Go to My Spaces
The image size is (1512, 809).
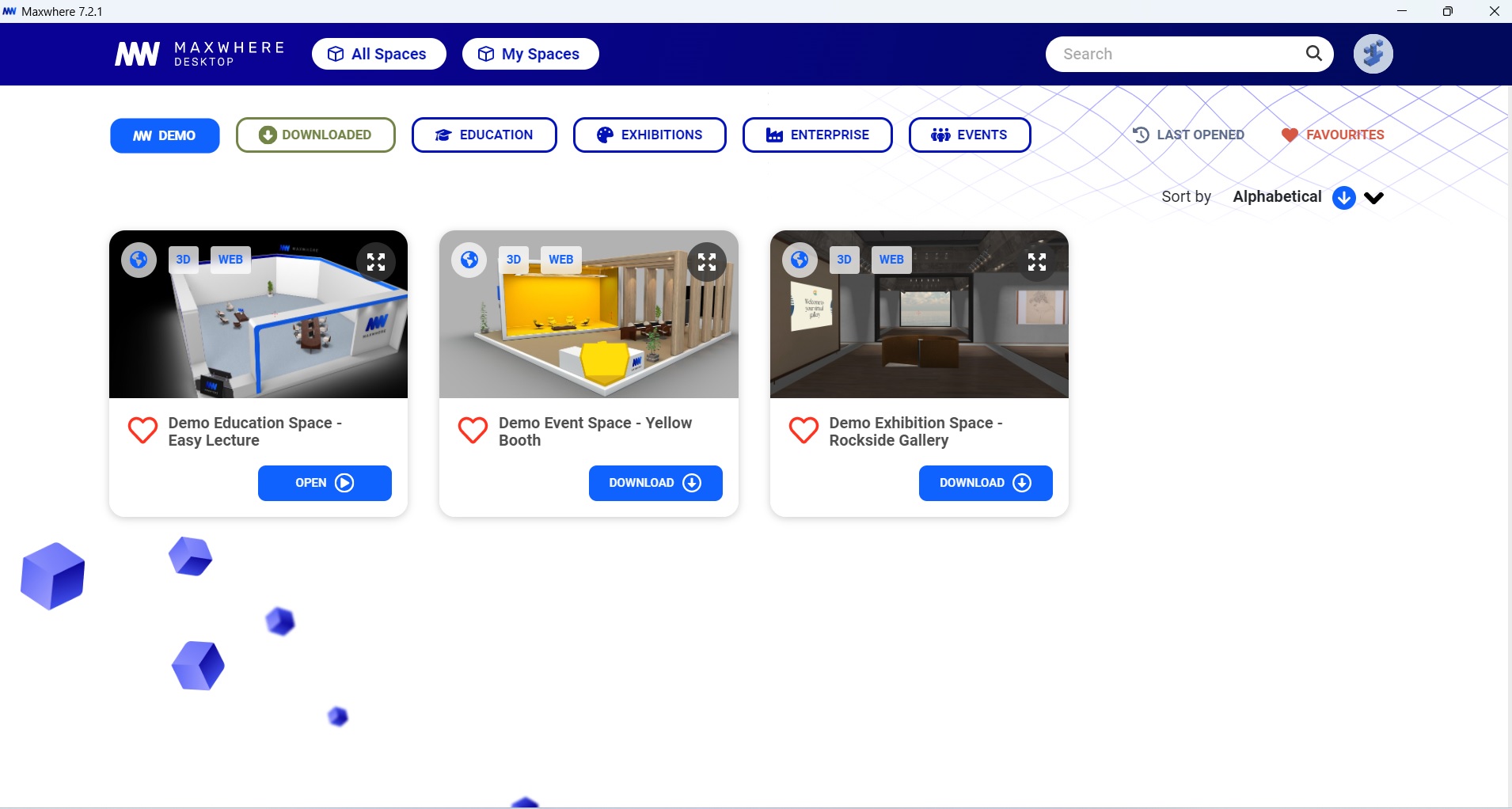coord(530,54)
